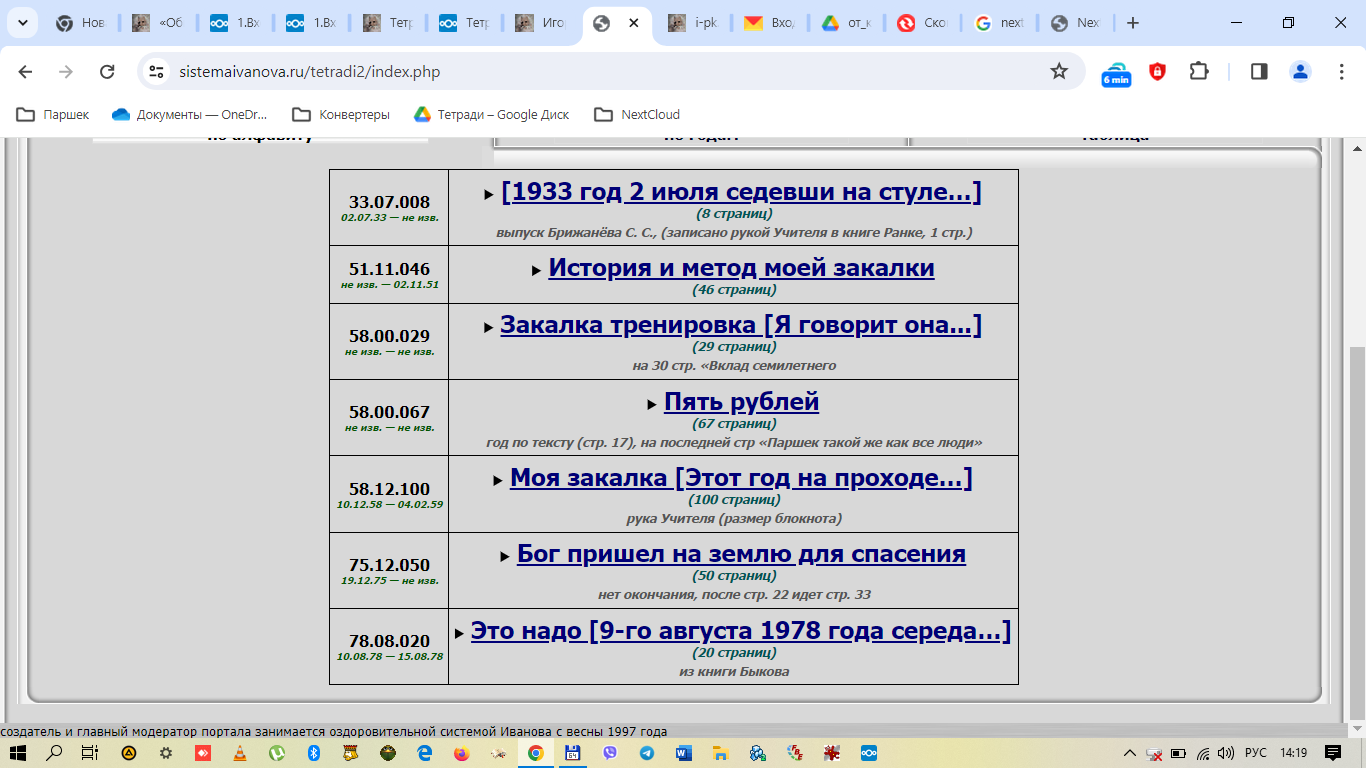
Task: Toggle the browser side panel
Action: point(1259,71)
